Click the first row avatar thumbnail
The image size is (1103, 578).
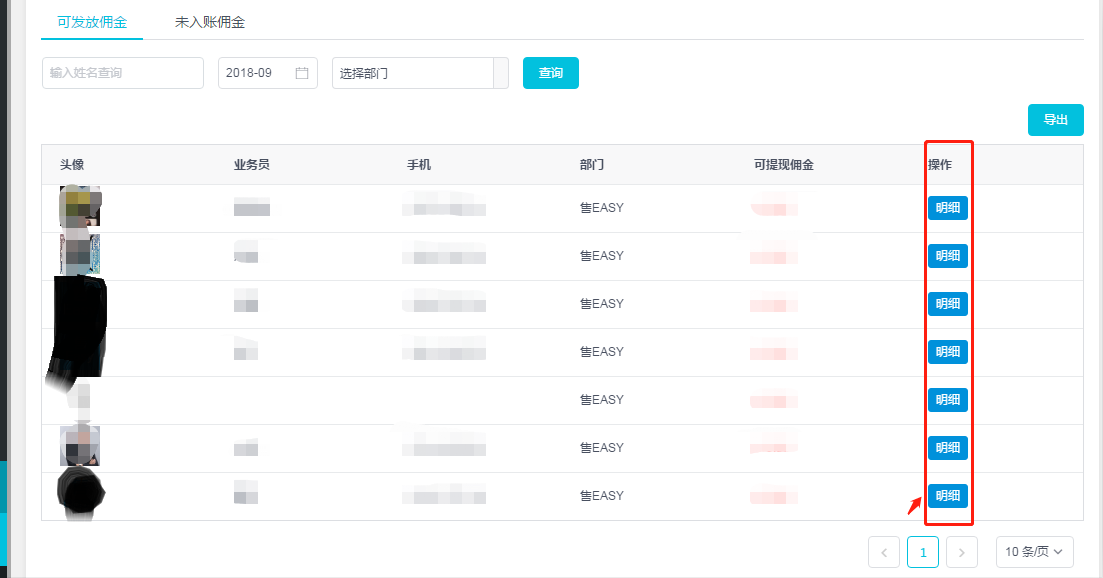click(80, 207)
